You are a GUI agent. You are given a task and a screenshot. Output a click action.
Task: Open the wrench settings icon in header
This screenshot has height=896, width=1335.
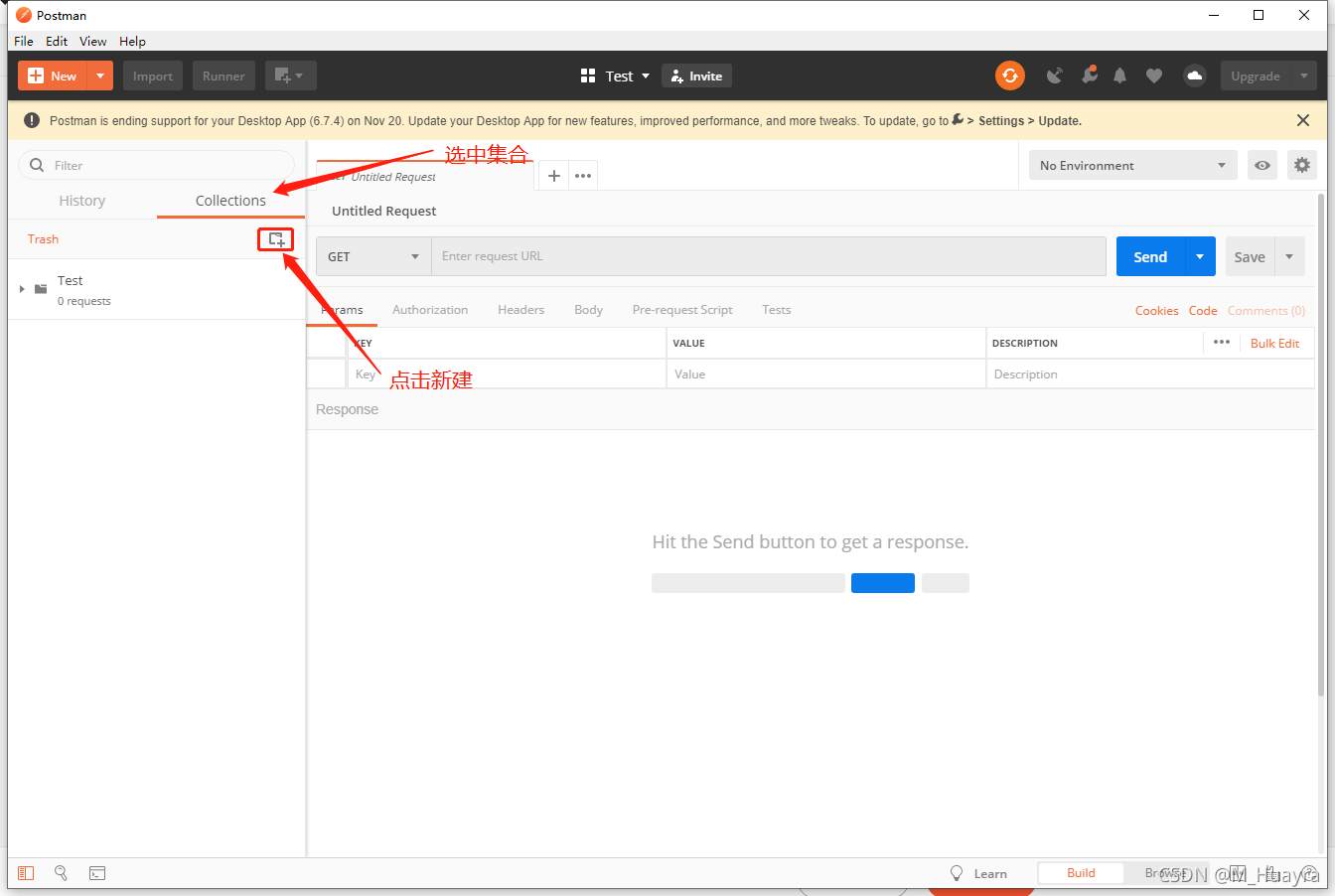coord(1089,75)
